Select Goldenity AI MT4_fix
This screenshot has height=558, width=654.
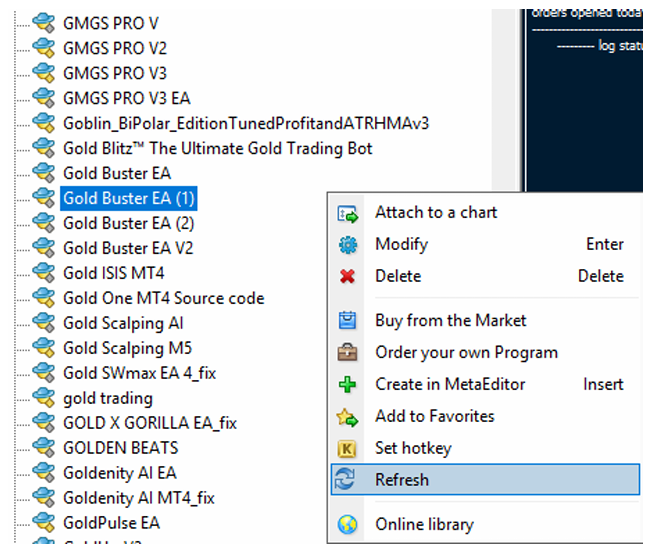coord(138,498)
